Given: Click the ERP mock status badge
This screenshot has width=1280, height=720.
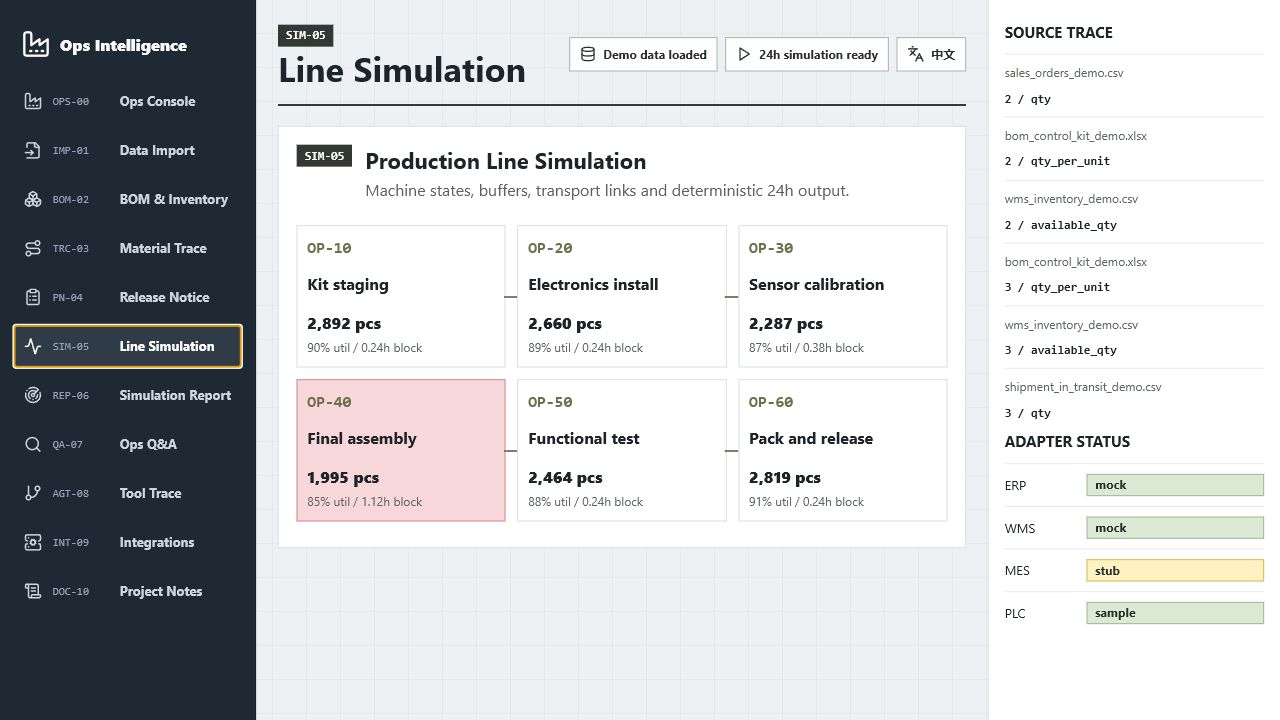Looking at the screenshot, I should pos(1175,485).
